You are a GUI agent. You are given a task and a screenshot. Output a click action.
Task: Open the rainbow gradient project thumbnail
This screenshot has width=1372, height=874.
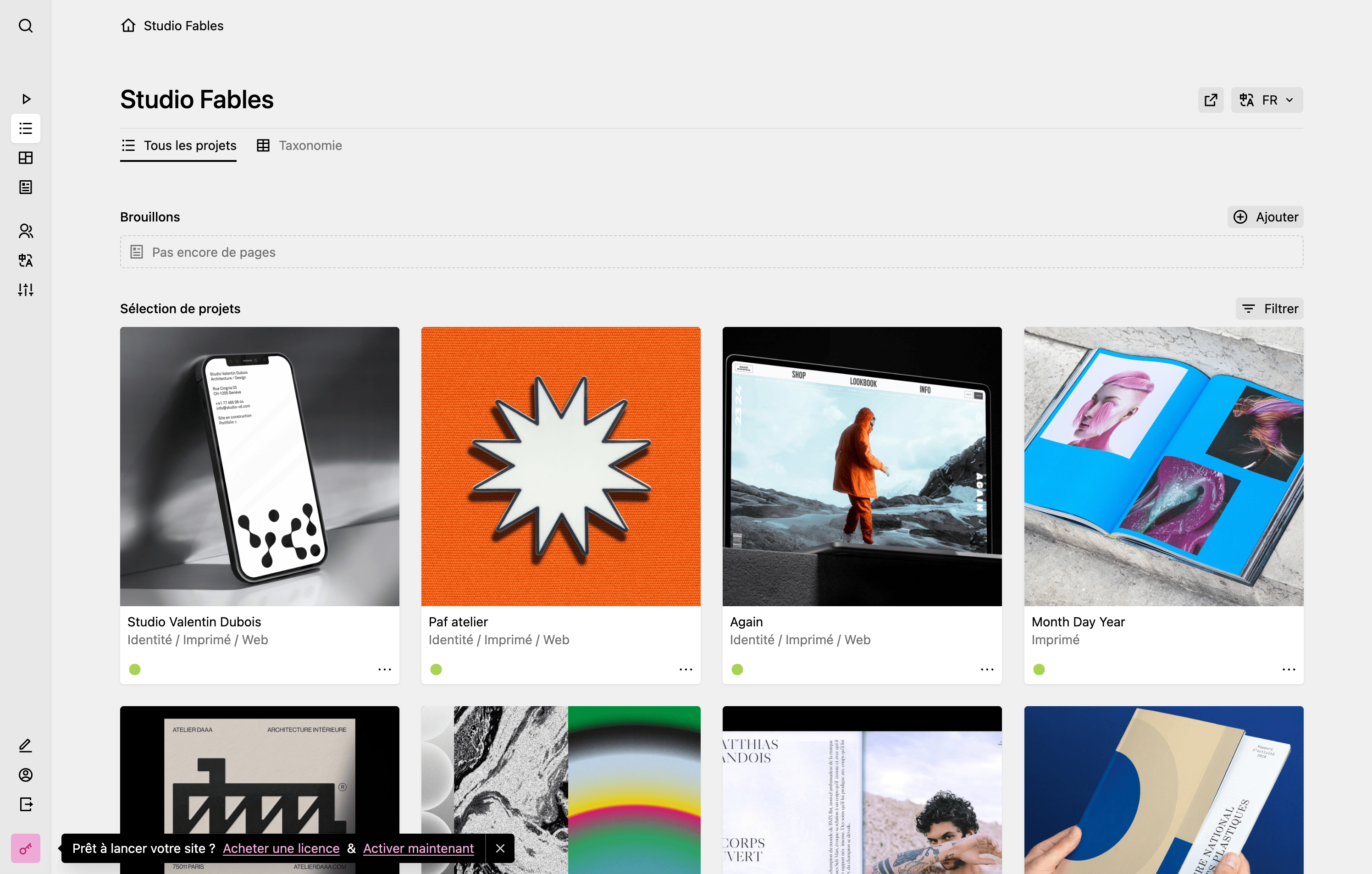(561, 790)
